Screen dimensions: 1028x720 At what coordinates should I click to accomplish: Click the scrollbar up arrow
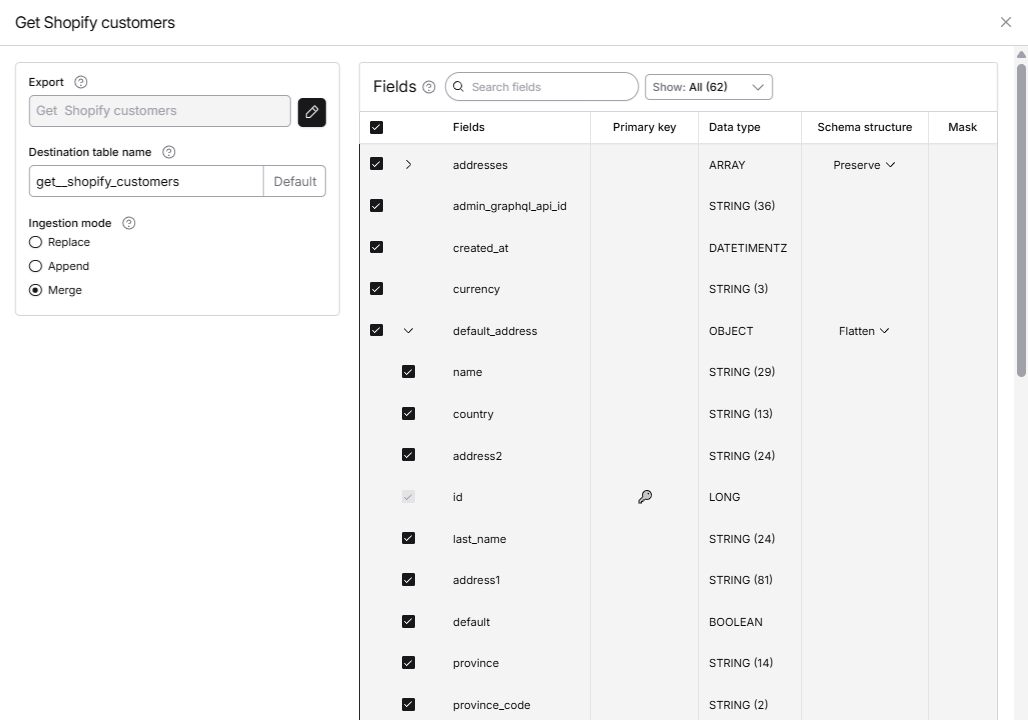pos(1021,54)
